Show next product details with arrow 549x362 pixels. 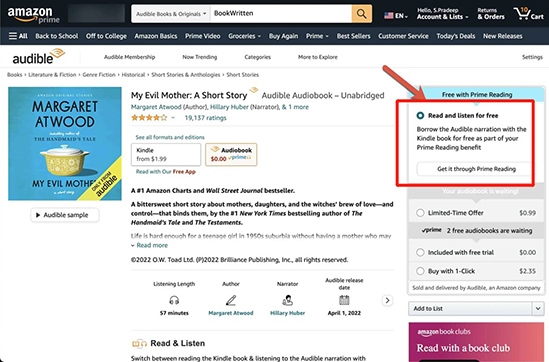coord(387,300)
